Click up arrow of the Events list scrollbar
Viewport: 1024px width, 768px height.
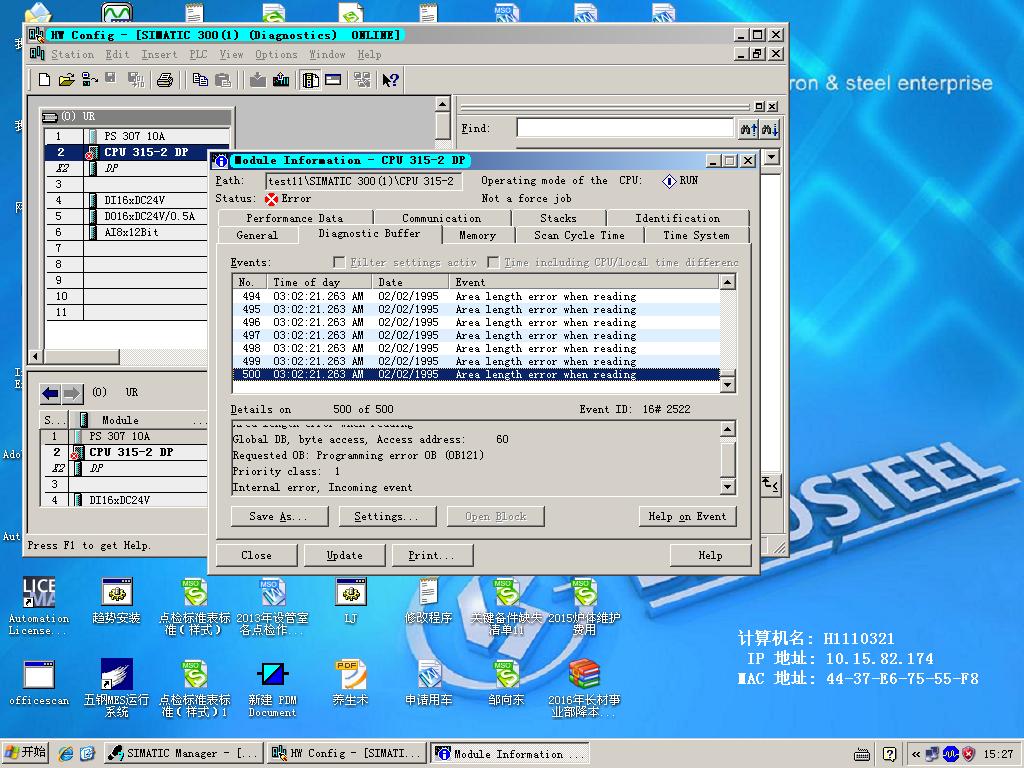tap(727, 282)
